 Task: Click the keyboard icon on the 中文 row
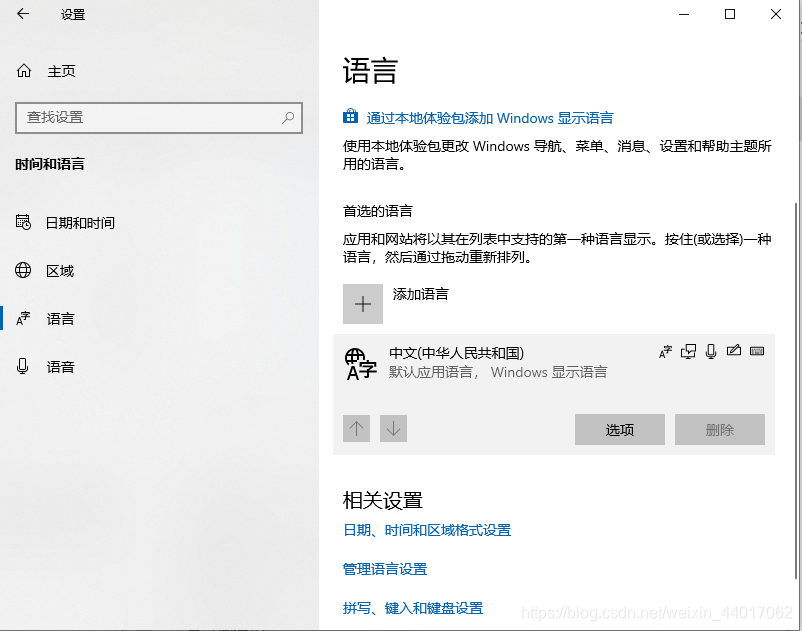point(757,351)
